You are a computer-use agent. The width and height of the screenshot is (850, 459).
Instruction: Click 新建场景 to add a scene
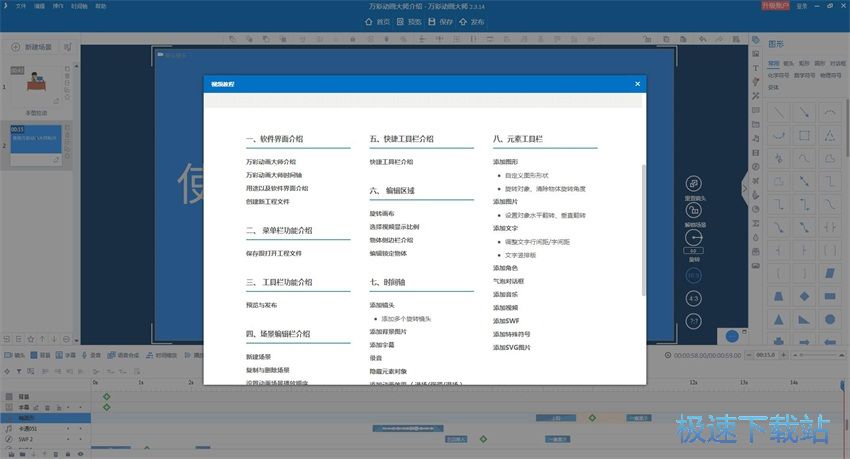pos(32,47)
